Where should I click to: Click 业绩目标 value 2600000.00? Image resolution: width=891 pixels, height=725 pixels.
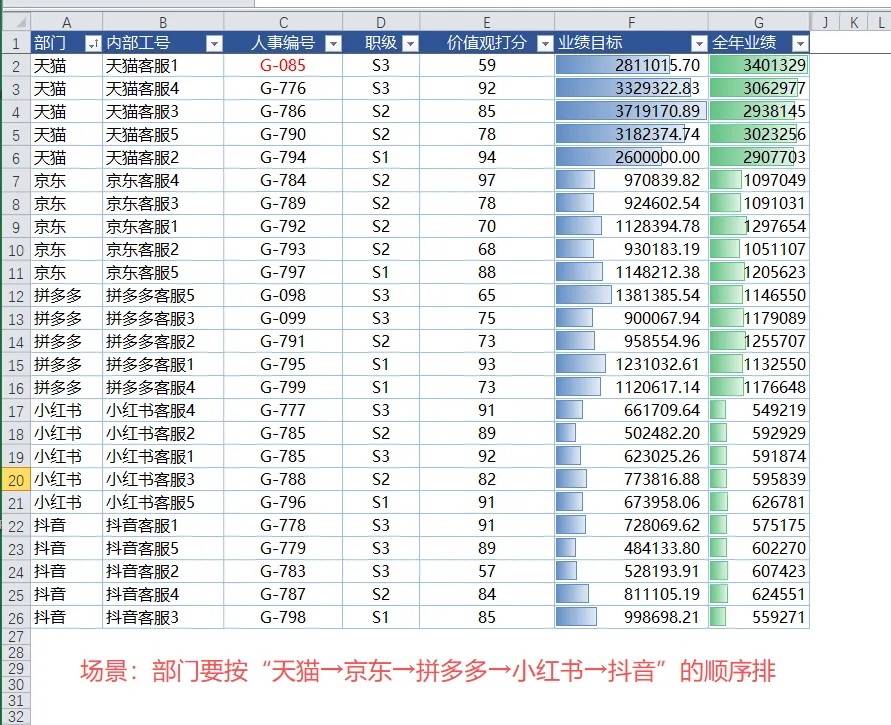click(x=631, y=157)
